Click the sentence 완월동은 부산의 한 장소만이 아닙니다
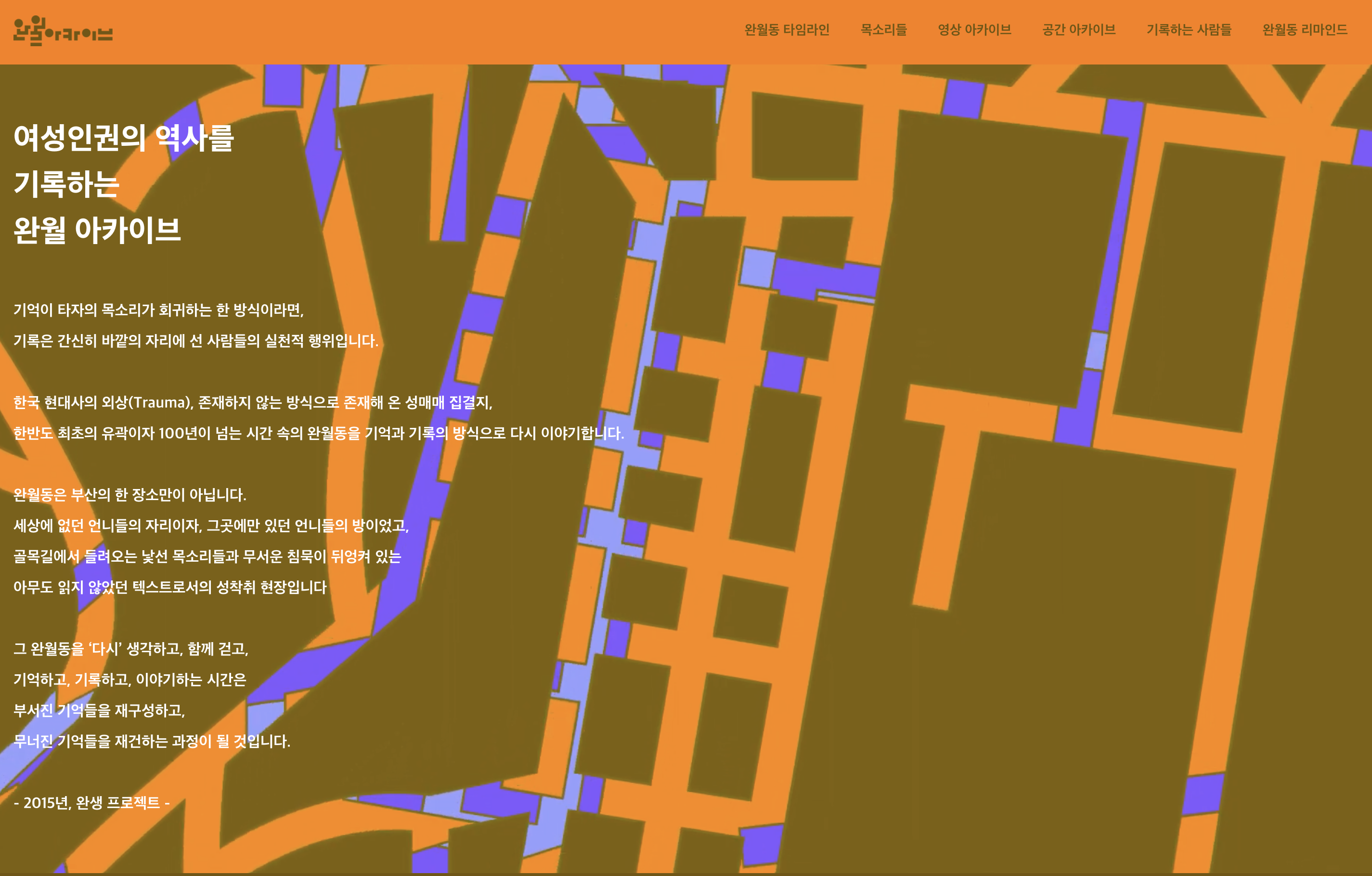Viewport: 1372px width, 876px height. click(129, 494)
